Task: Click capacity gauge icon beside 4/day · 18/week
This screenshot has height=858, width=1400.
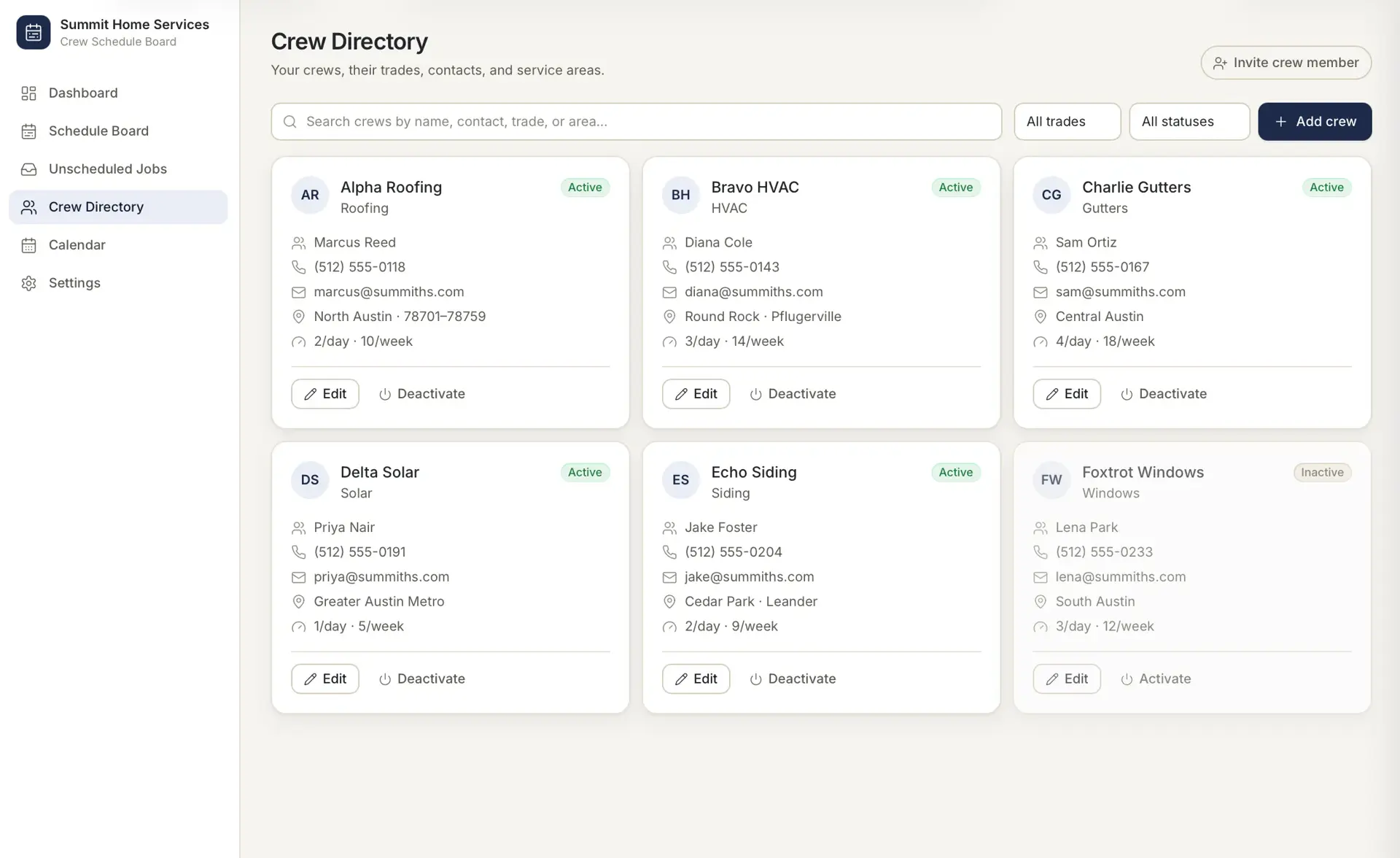Action: tap(1041, 341)
